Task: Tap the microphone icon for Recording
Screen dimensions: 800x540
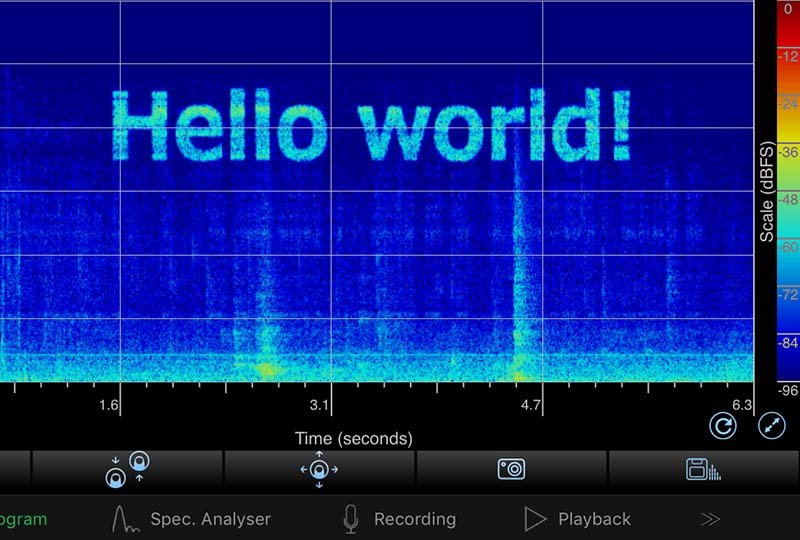Action: click(x=350, y=519)
